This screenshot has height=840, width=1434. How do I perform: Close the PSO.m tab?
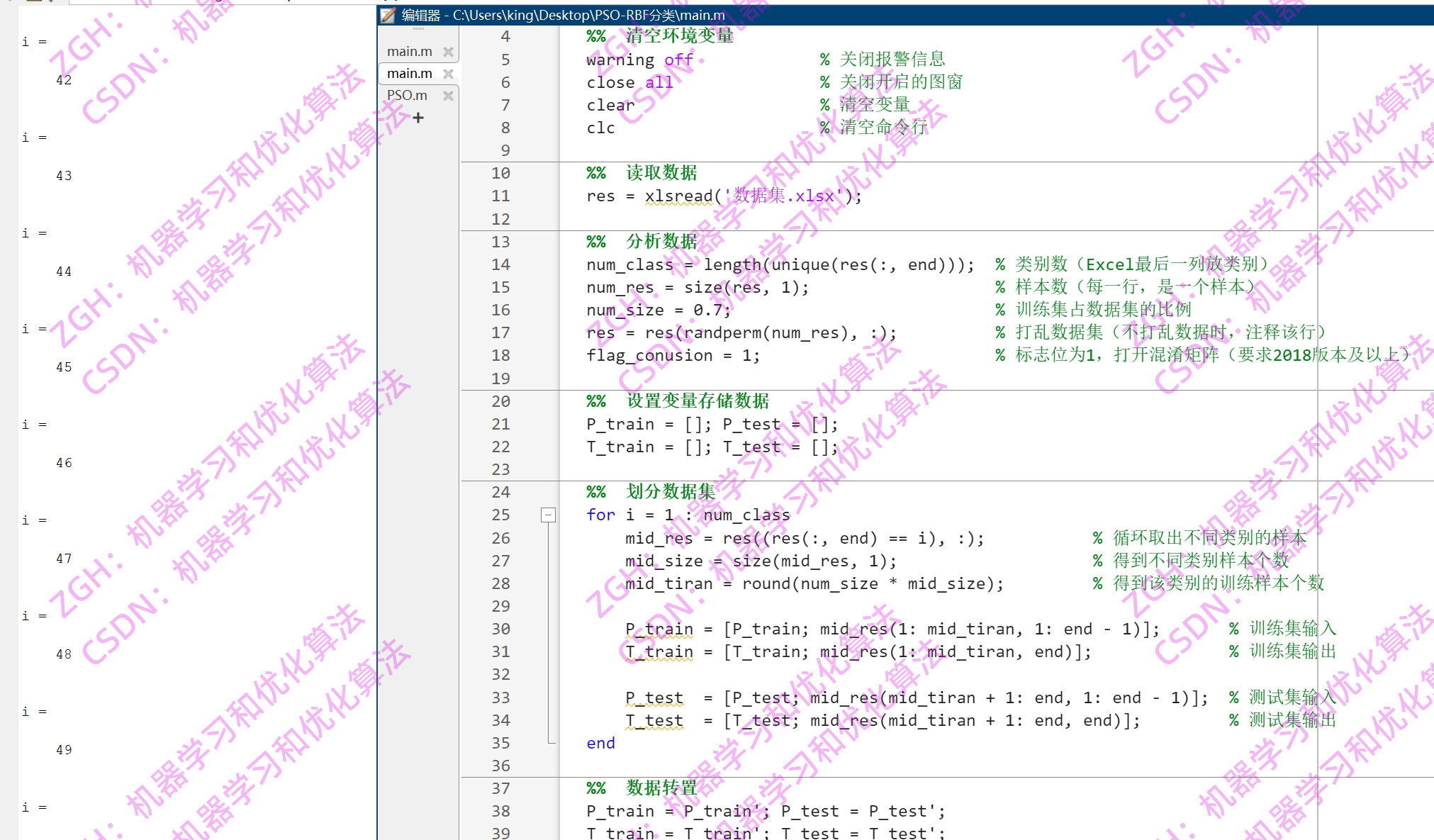(x=448, y=95)
